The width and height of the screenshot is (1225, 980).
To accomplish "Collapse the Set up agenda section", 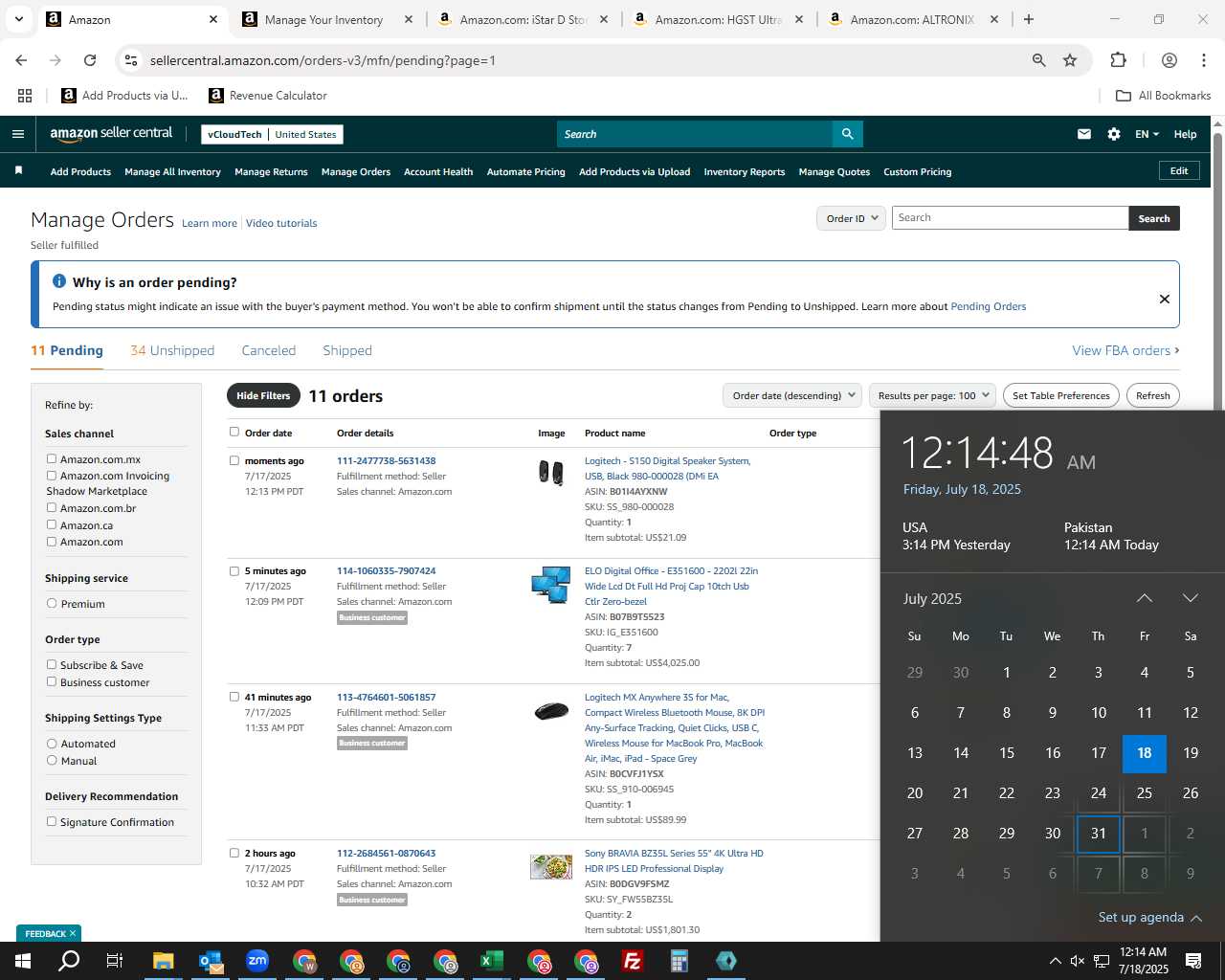I will (x=1149, y=917).
